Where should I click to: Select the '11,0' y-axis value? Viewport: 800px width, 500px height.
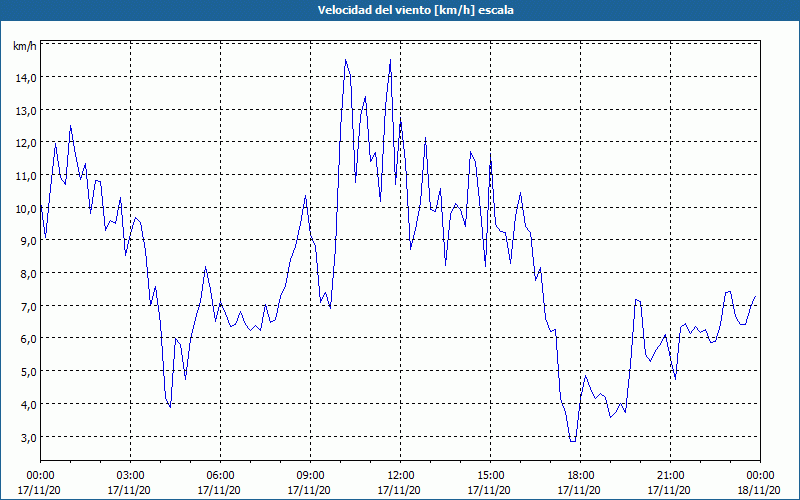(26, 176)
